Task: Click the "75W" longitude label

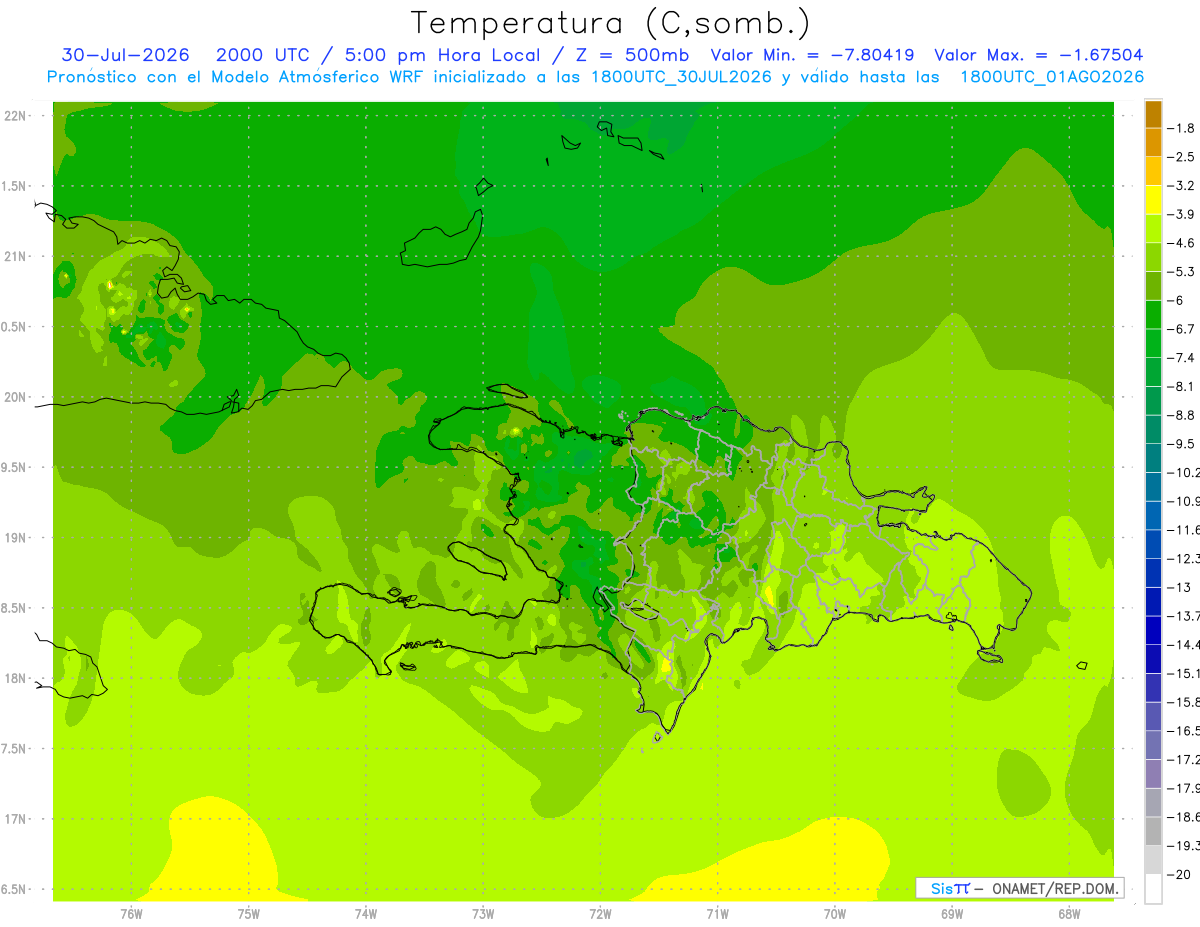Action: 248,913
